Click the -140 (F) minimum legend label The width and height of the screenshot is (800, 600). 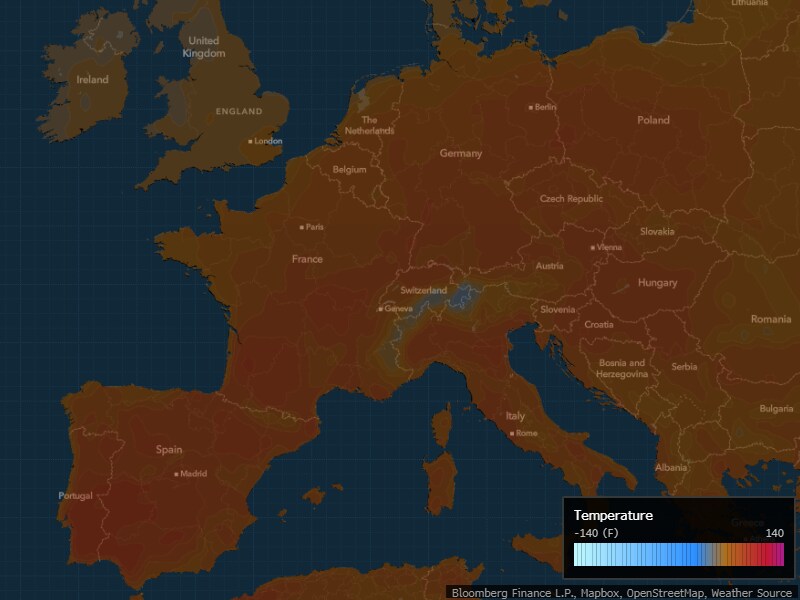tap(596, 533)
